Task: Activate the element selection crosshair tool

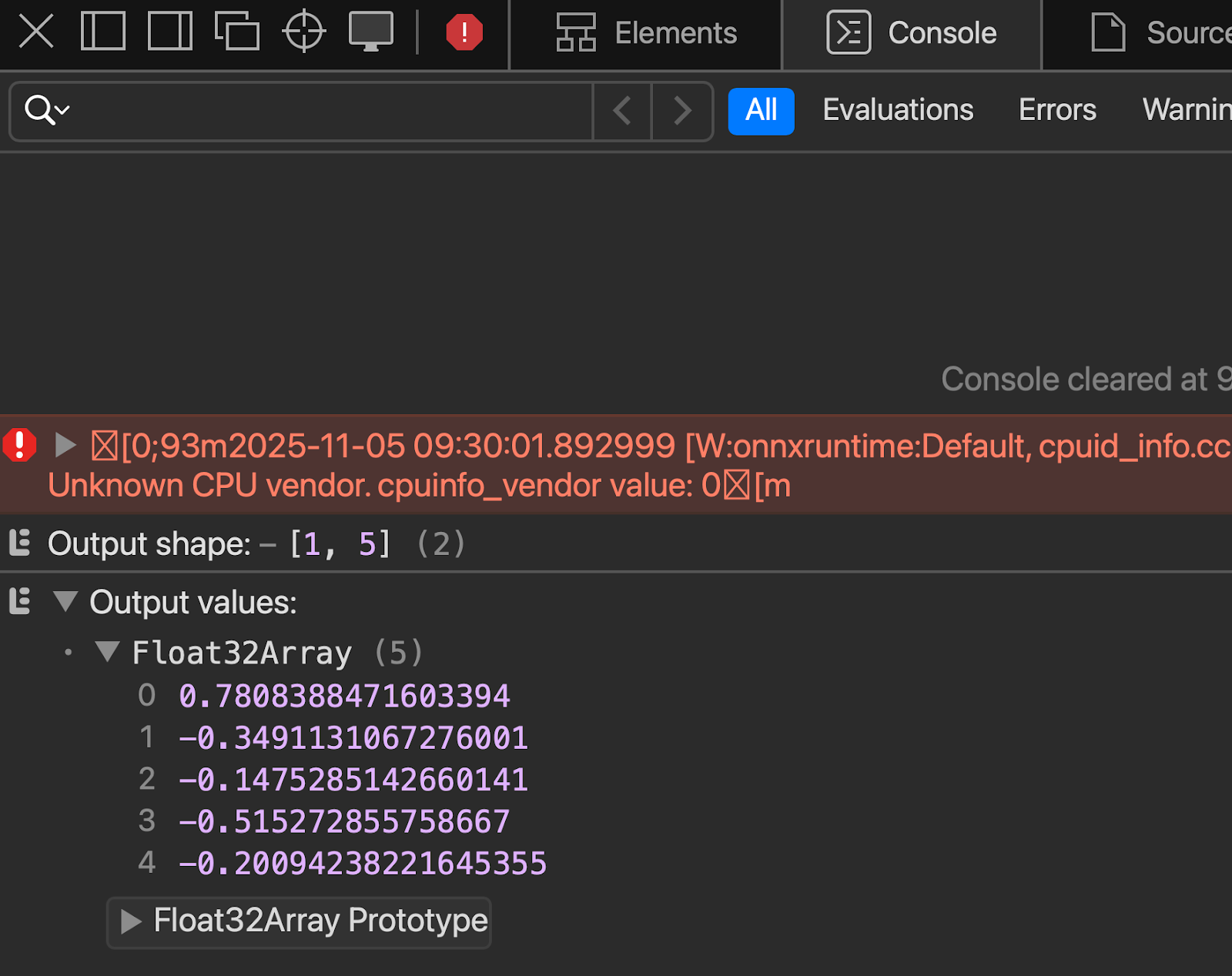Action: 303,32
